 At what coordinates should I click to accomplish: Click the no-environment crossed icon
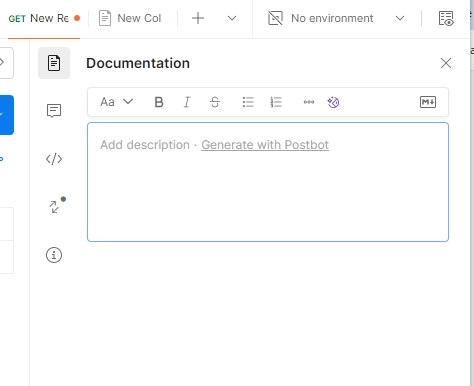275,18
